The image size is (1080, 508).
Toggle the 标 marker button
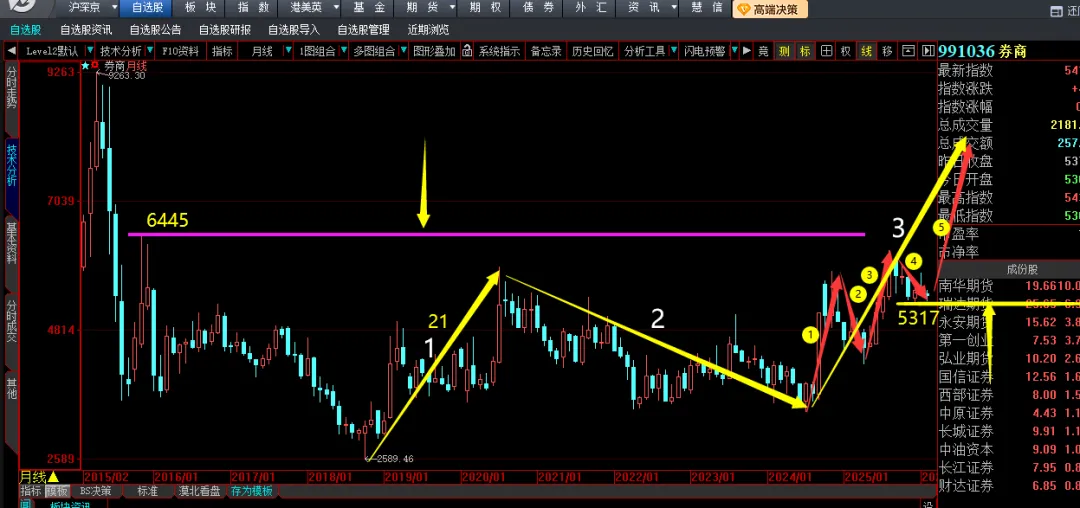coord(804,51)
